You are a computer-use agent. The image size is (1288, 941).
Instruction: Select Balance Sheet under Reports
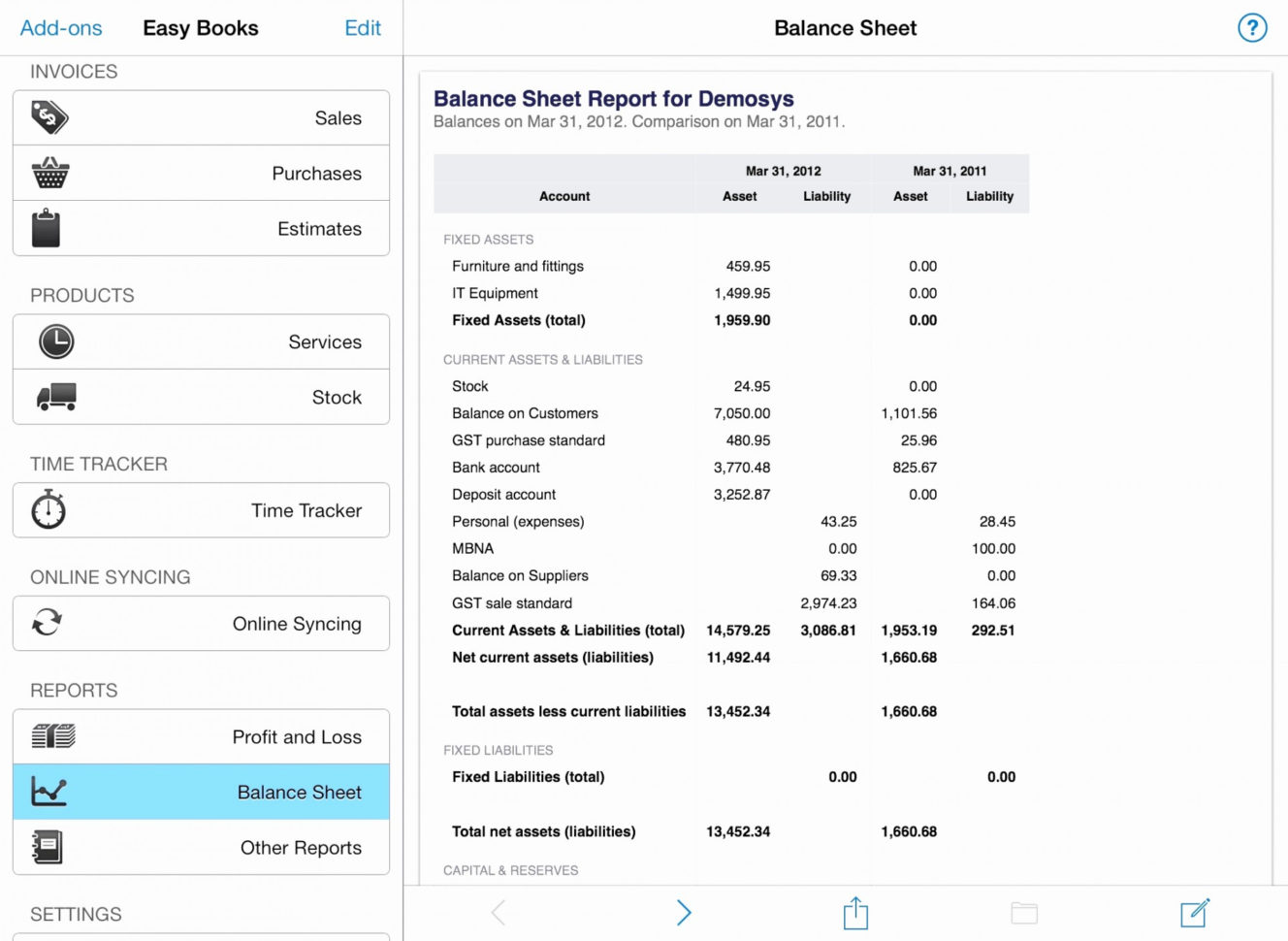point(299,792)
